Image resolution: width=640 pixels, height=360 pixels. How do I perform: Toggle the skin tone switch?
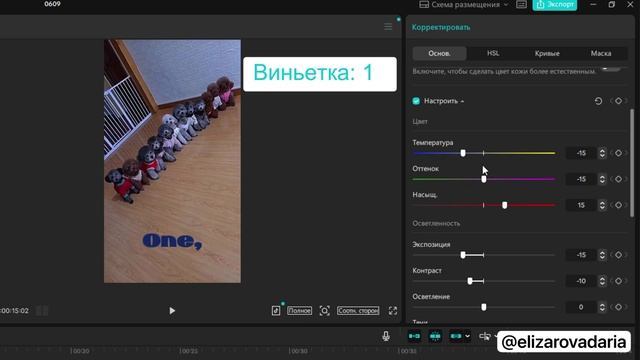pos(611,68)
